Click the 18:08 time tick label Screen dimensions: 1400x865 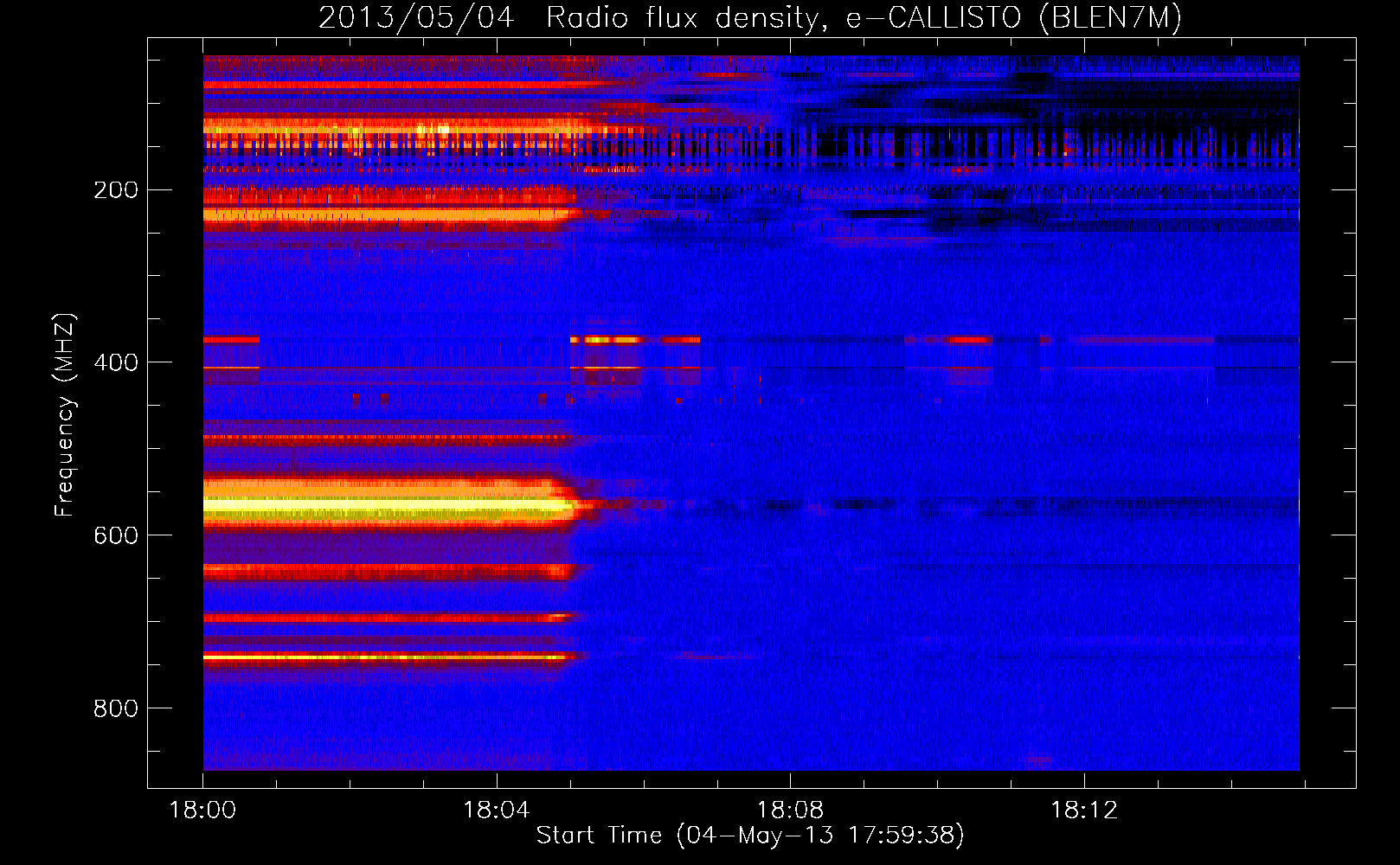coord(790,811)
